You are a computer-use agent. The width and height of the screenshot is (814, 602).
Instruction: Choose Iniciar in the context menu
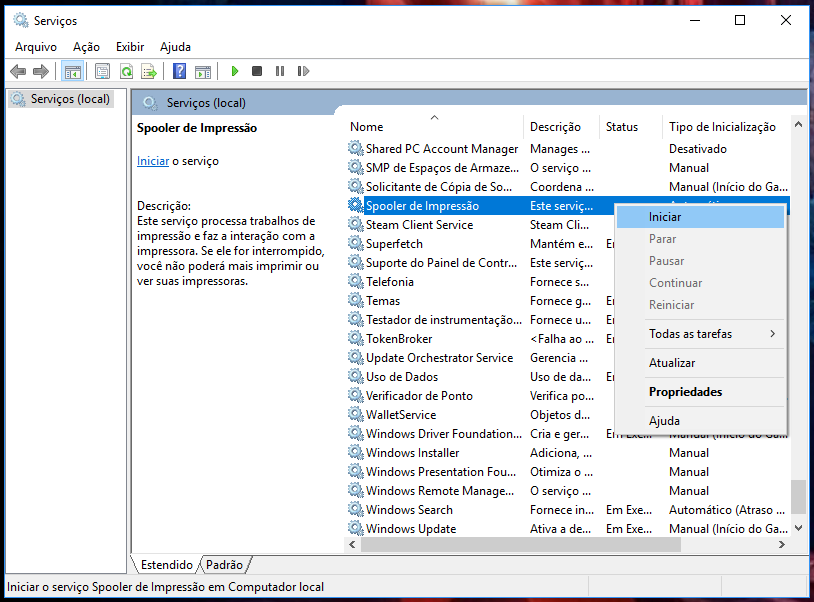700,217
